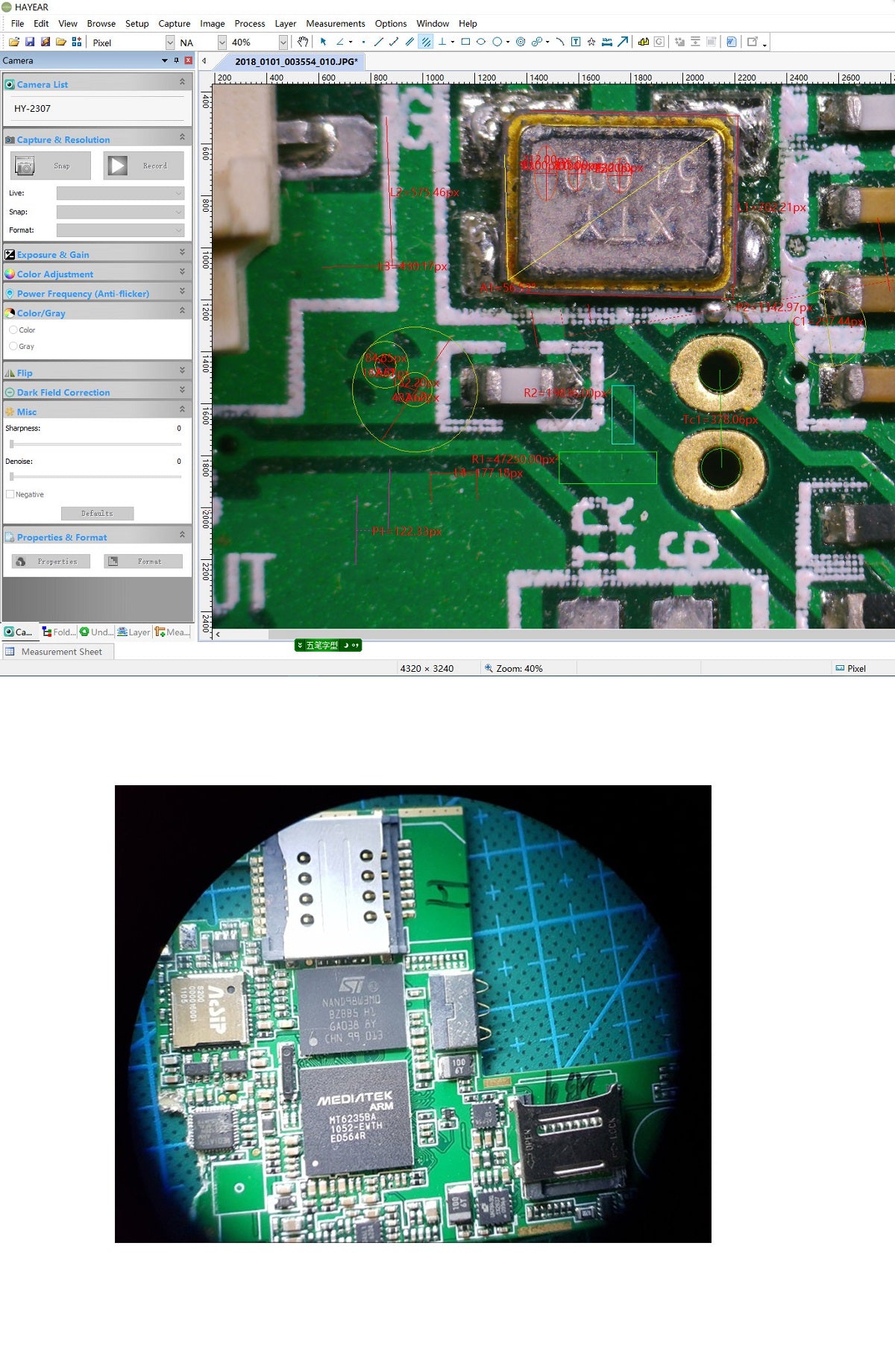Viewport: 895px width, 1372px height.
Task: Select the Gray radio button
Action: [13, 346]
